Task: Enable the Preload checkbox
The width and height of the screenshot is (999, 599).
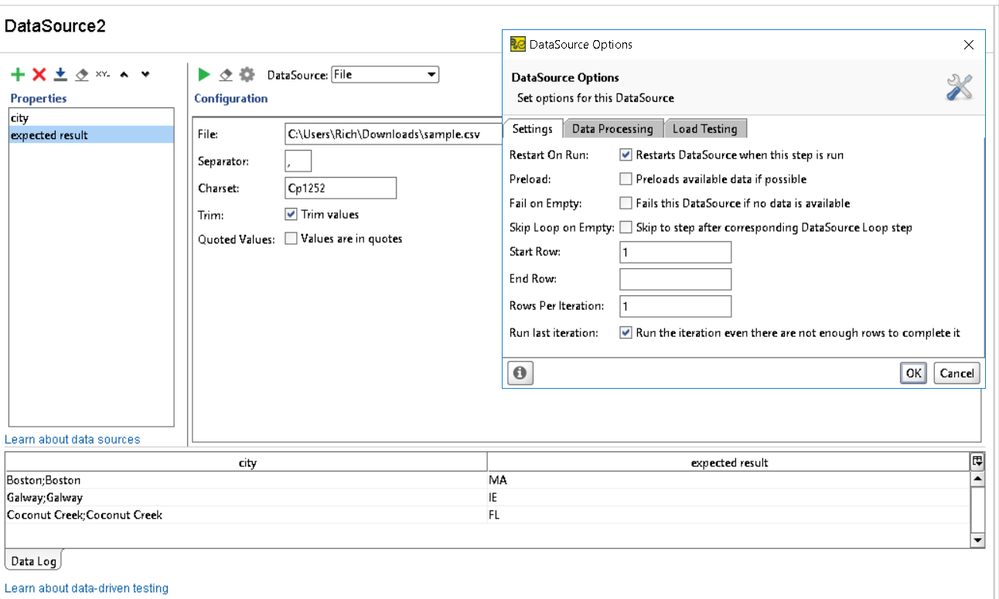Action: pos(626,179)
